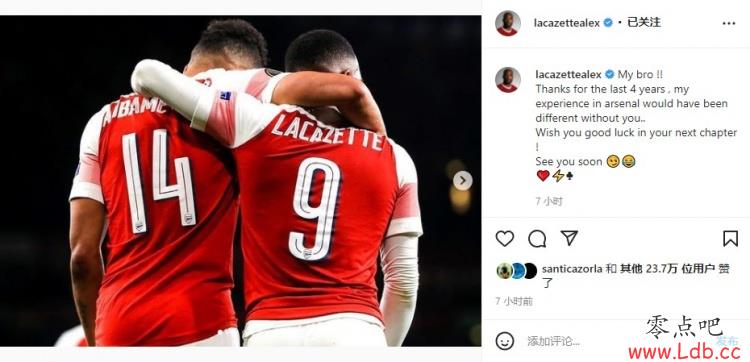Viewport: 750px width, 362px height.
Task: Open santicazorla profile from likes
Action: 572,269
